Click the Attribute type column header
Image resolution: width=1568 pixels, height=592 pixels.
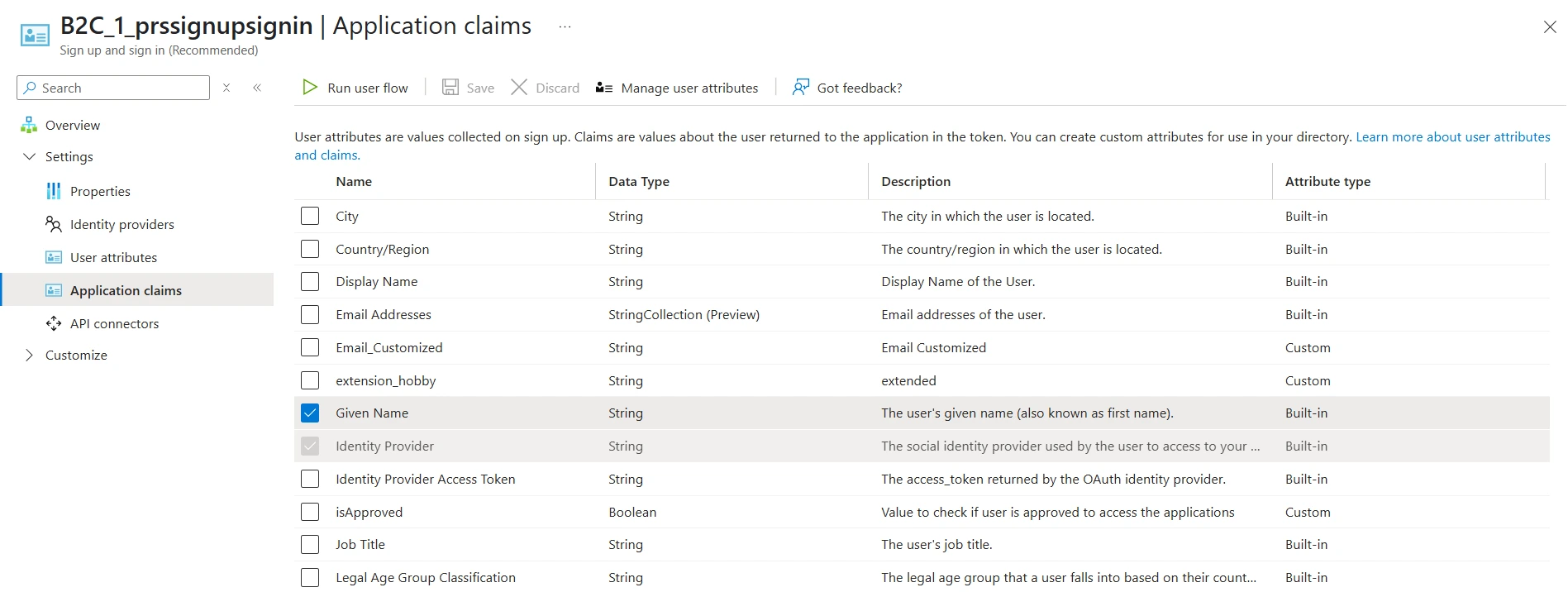coord(1327,181)
